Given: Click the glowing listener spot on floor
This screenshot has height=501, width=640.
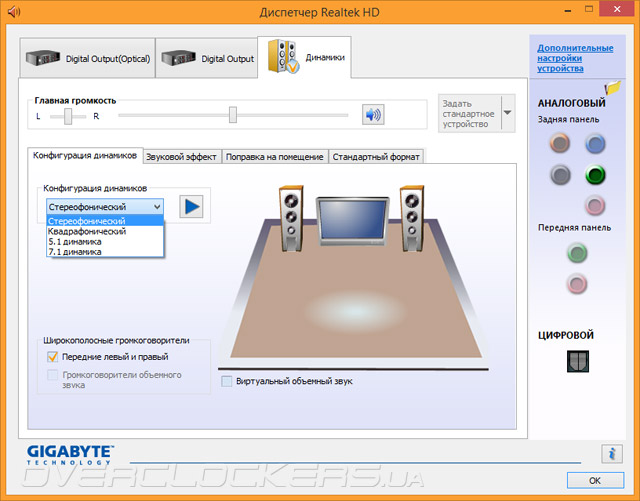Looking at the screenshot, I should click(x=355, y=312).
